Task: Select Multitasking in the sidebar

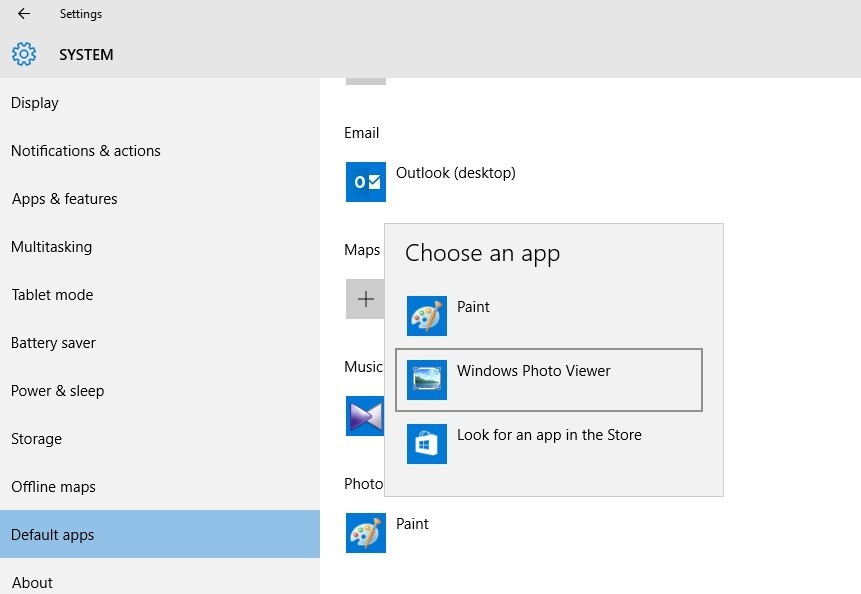Action: 51,247
